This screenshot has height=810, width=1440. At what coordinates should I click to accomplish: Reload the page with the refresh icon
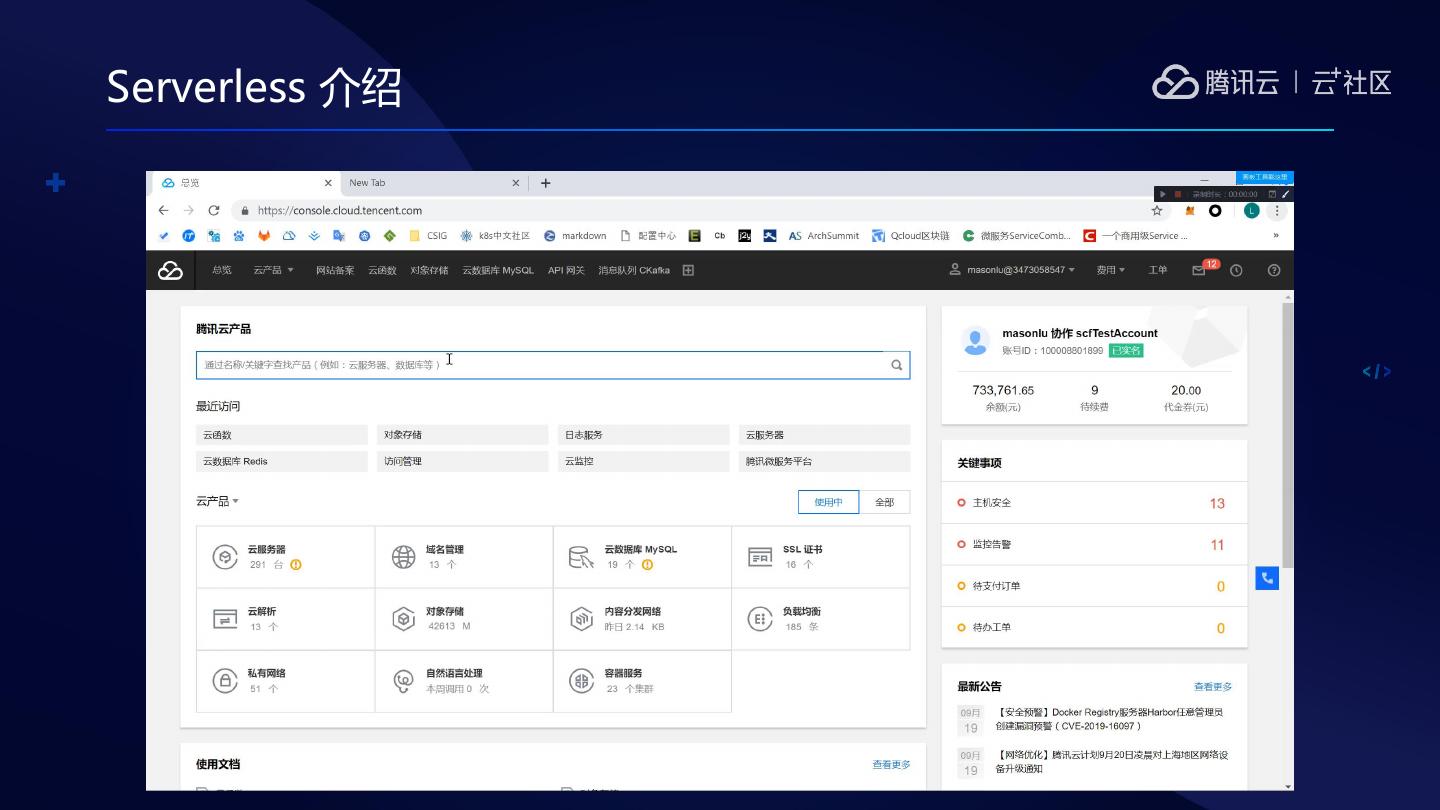[213, 210]
